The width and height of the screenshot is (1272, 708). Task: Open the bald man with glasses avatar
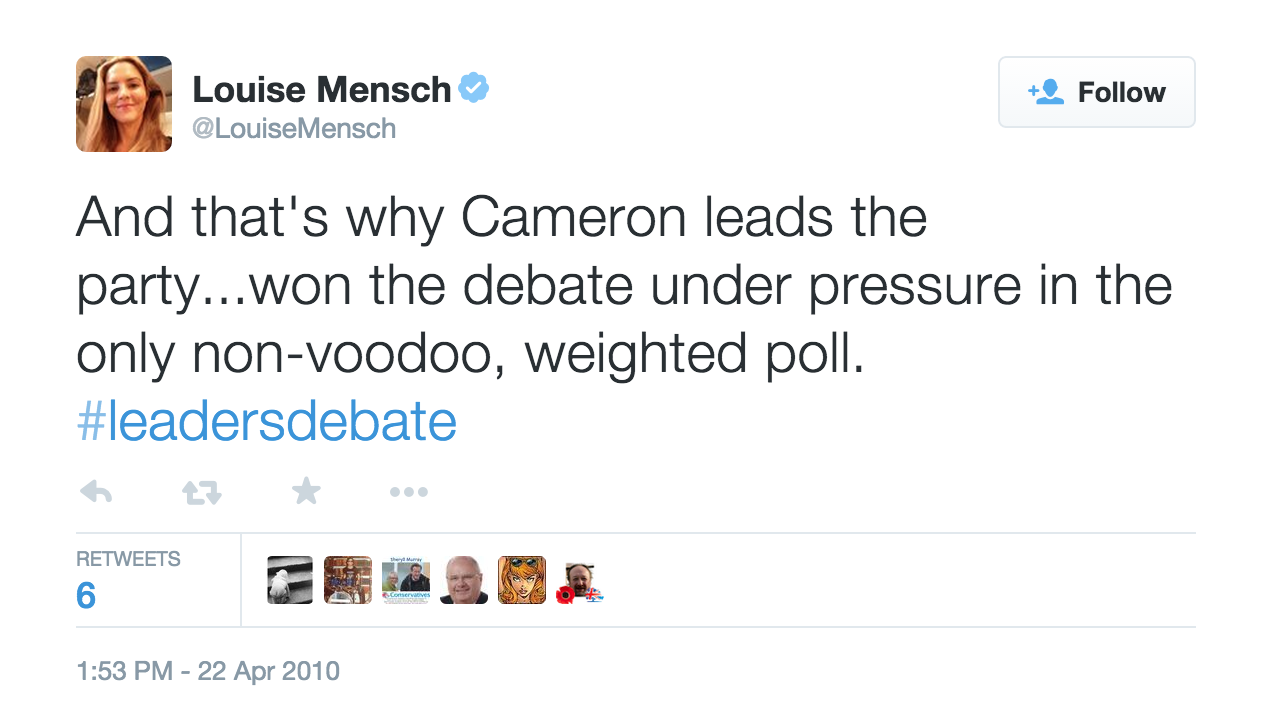pyautogui.click(x=464, y=580)
